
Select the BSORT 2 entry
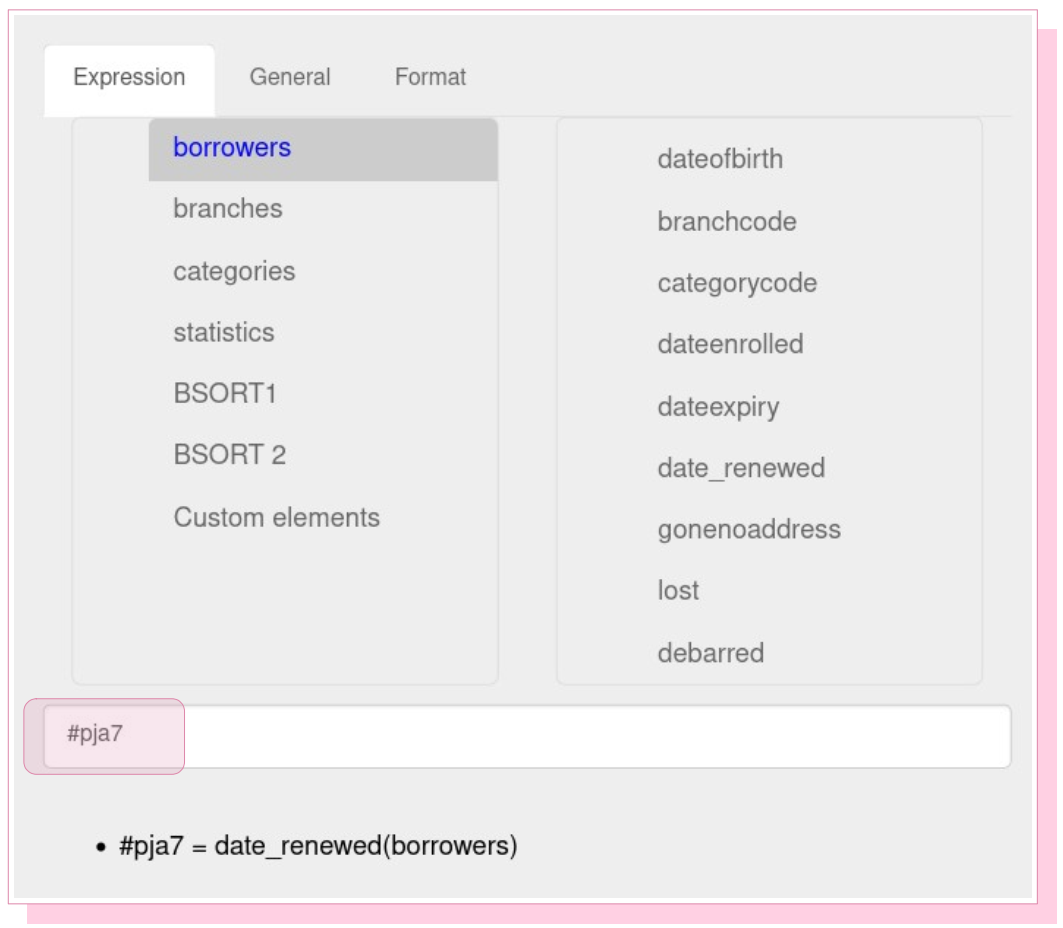pyautogui.click(x=230, y=455)
